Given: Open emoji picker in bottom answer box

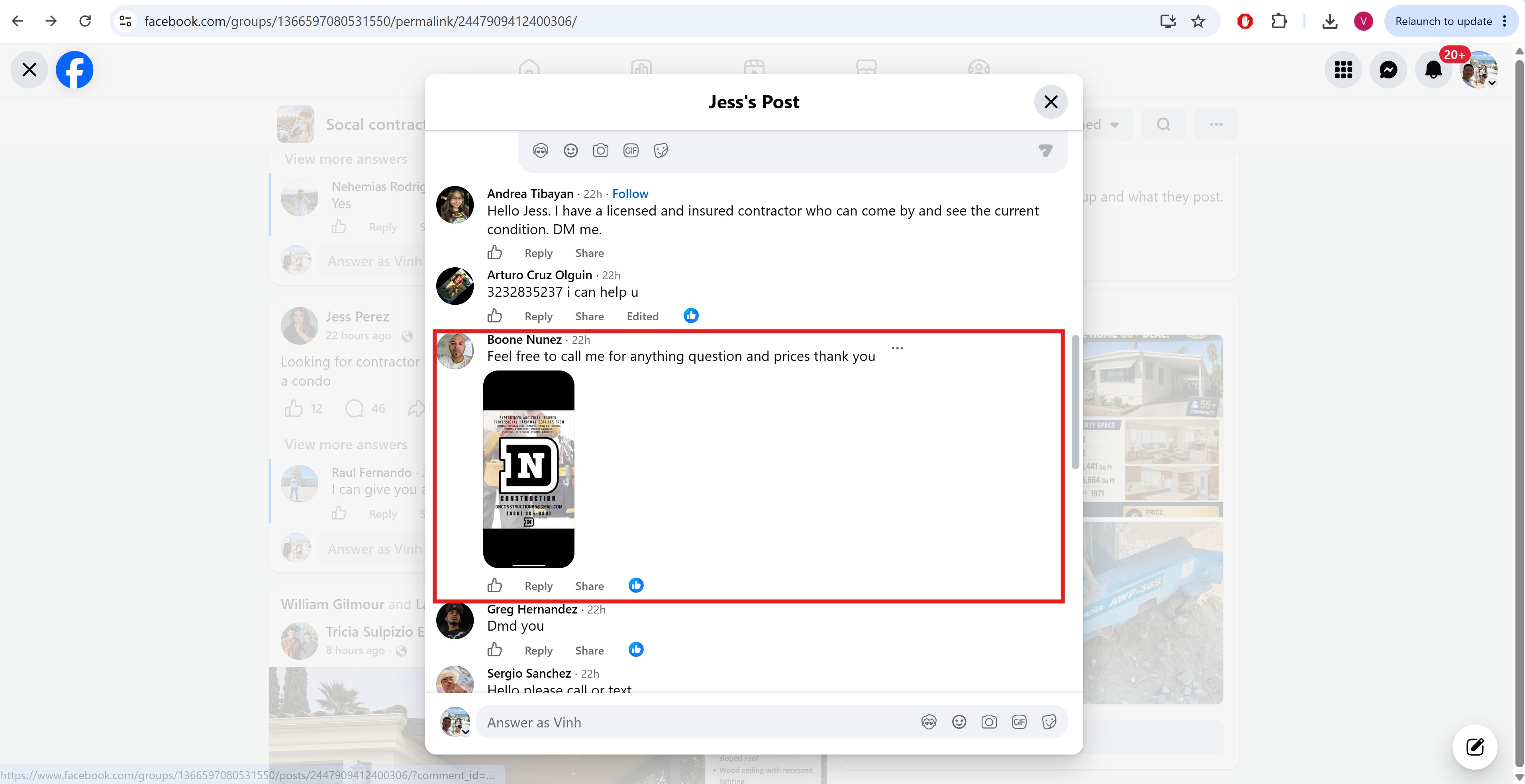Looking at the screenshot, I should click(959, 722).
